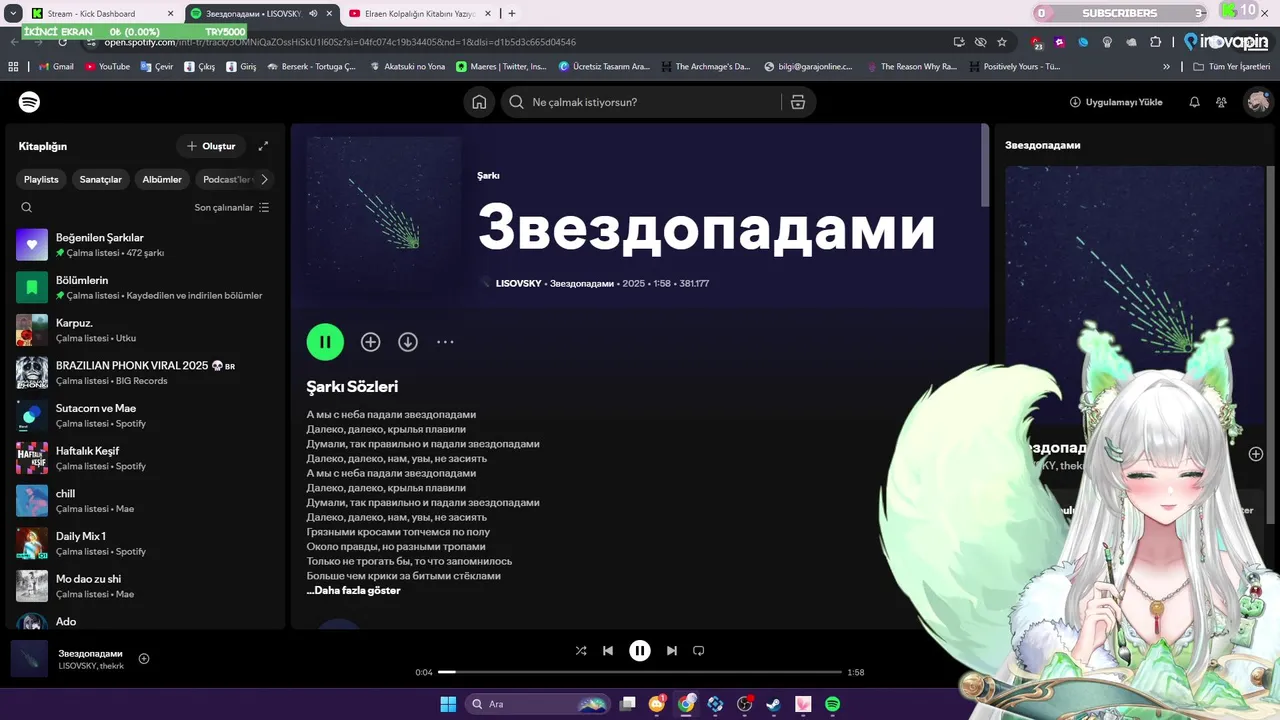Skip to the previous track
This screenshot has height=720, width=1280.
608,651
